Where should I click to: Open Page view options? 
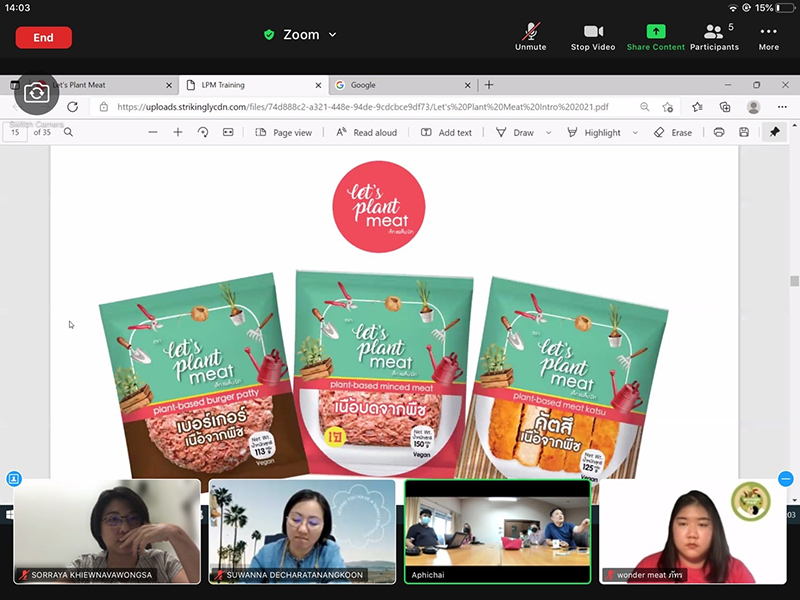[283, 133]
